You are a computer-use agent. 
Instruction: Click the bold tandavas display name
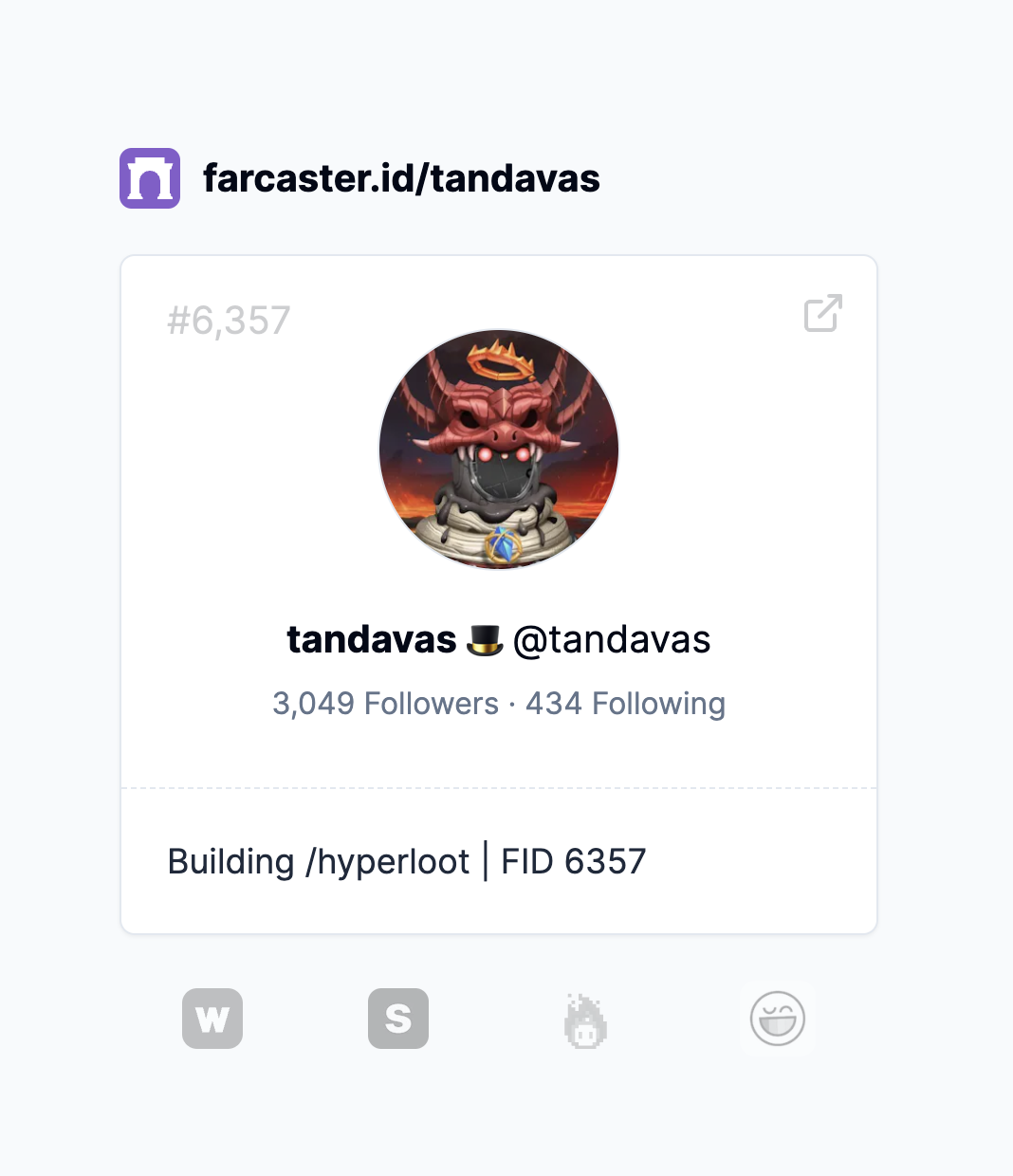(x=372, y=640)
